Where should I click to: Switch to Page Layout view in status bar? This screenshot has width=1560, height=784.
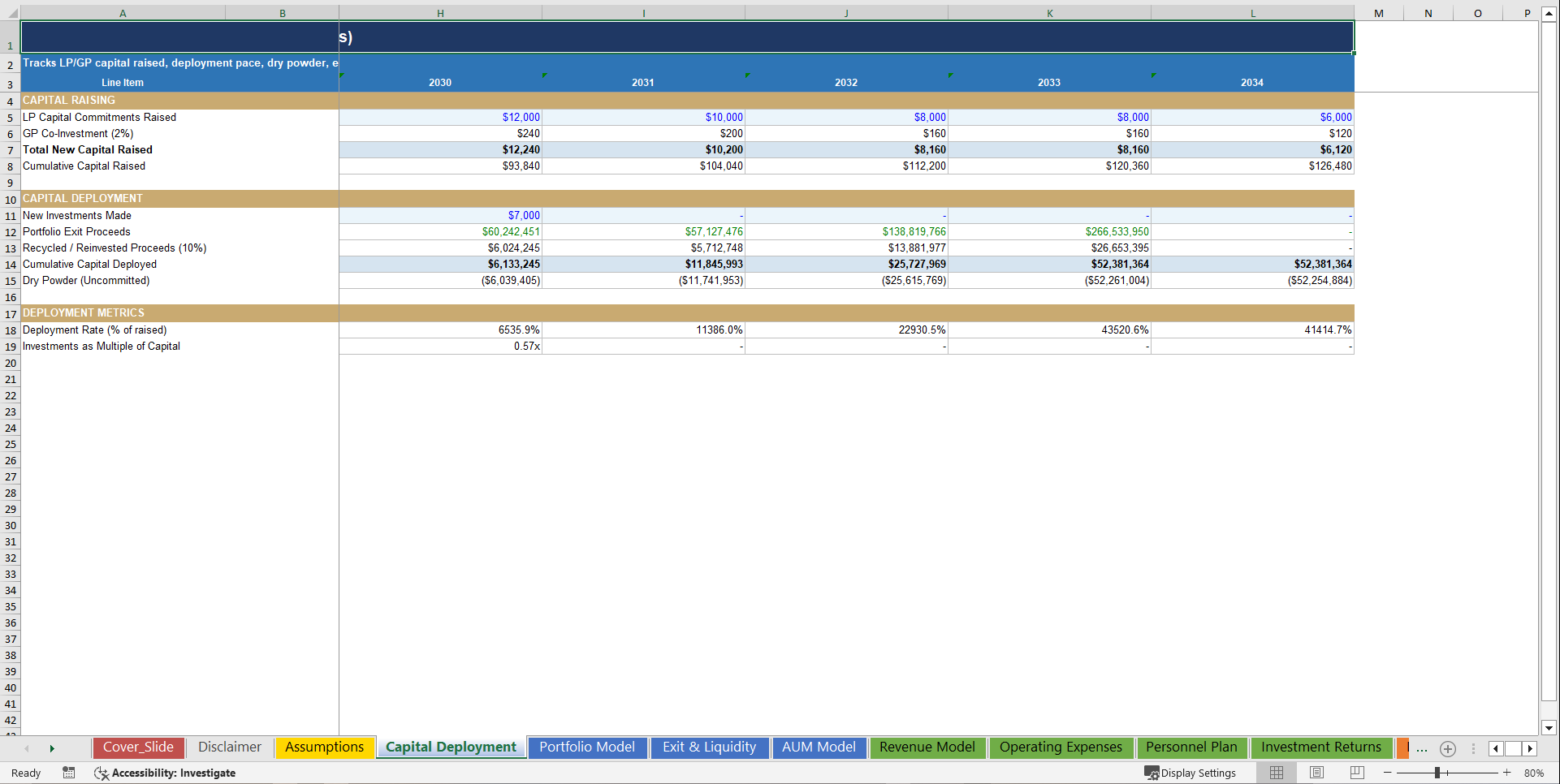(x=1316, y=773)
